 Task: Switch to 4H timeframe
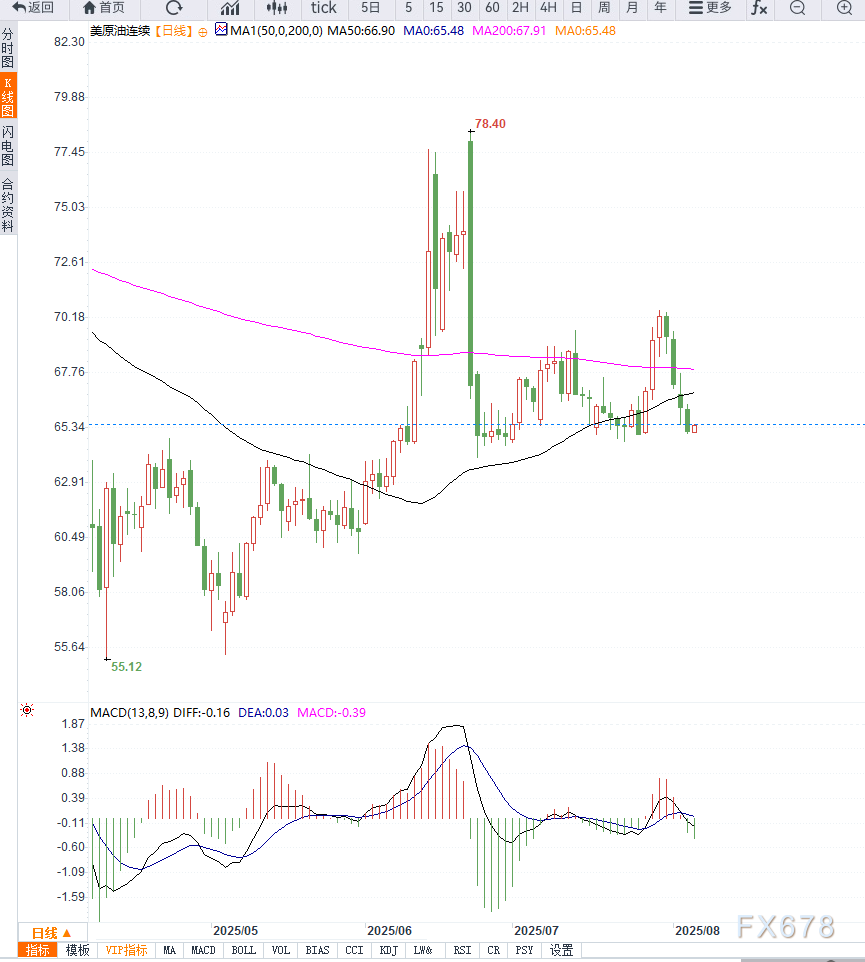(x=548, y=8)
